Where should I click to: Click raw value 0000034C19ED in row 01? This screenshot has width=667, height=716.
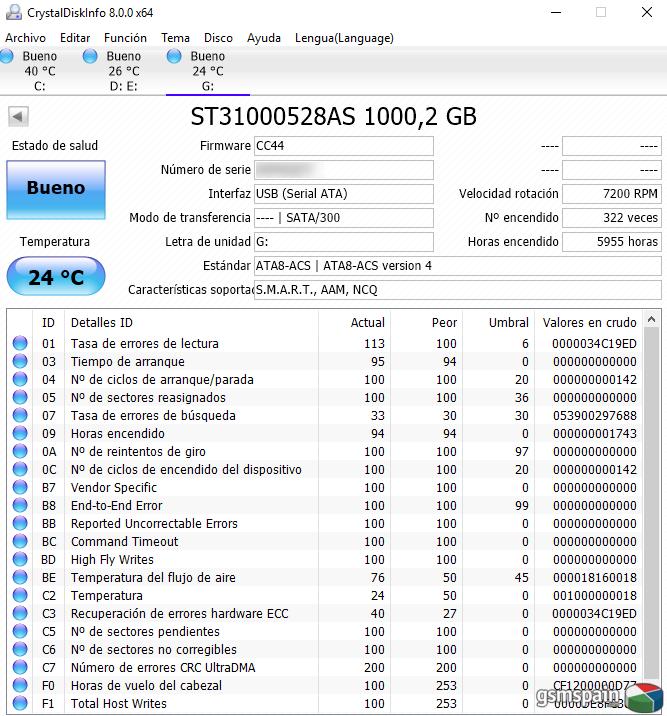[594, 343]
